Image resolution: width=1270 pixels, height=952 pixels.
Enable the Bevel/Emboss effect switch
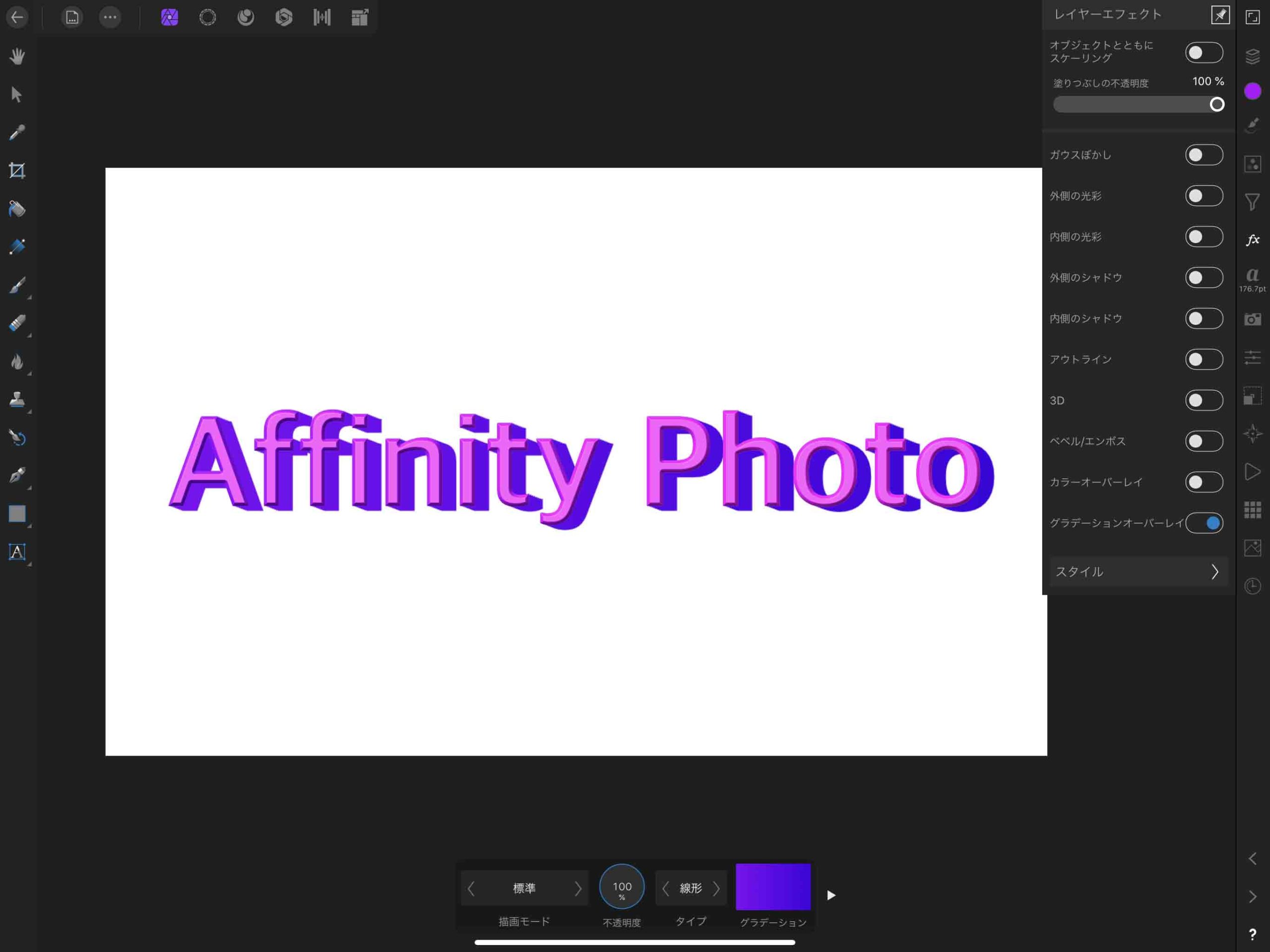coord(1204,441)
